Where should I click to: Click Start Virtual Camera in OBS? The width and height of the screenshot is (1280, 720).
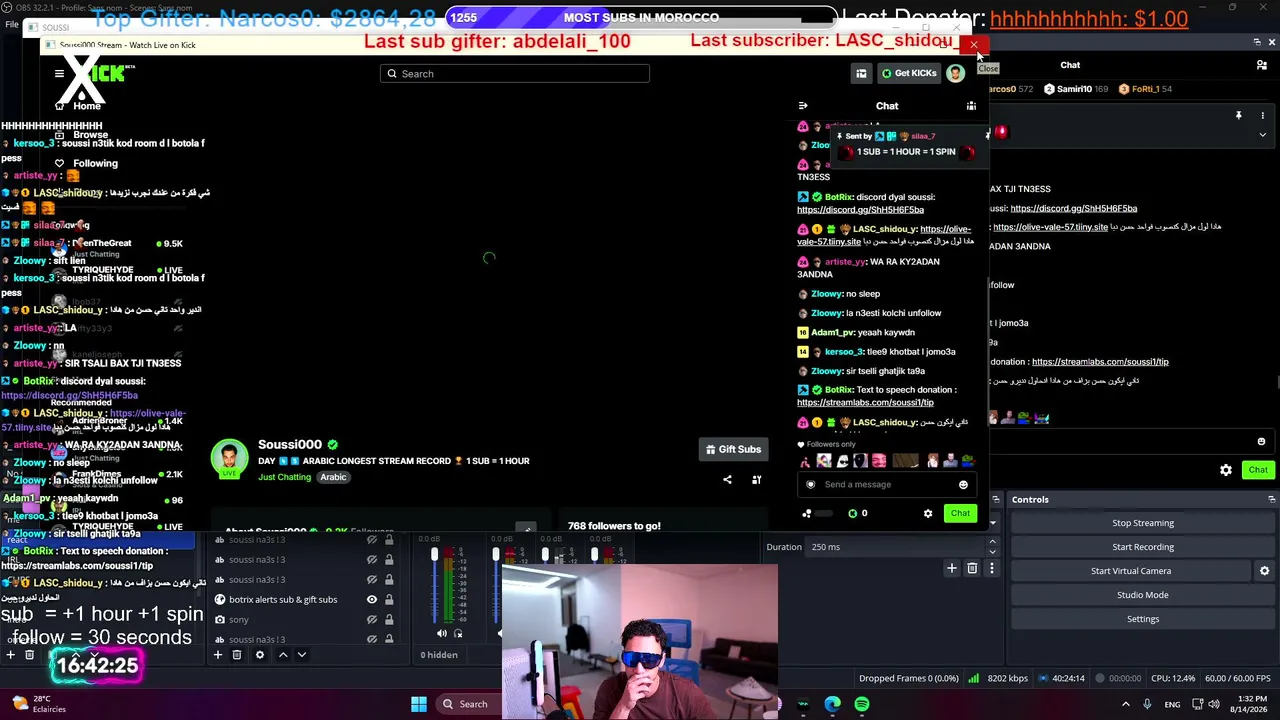point(1131,571)
